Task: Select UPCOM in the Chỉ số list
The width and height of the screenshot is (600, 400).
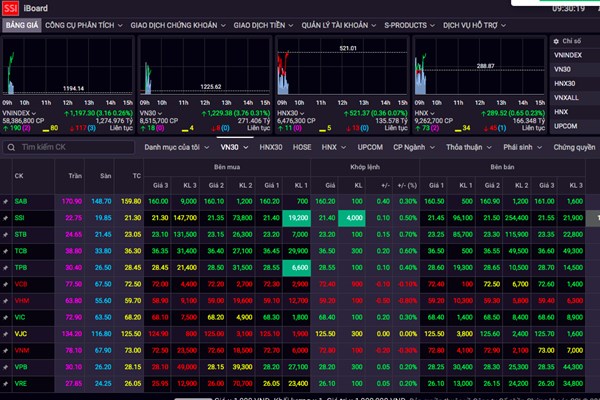Action: coord(565,125)
